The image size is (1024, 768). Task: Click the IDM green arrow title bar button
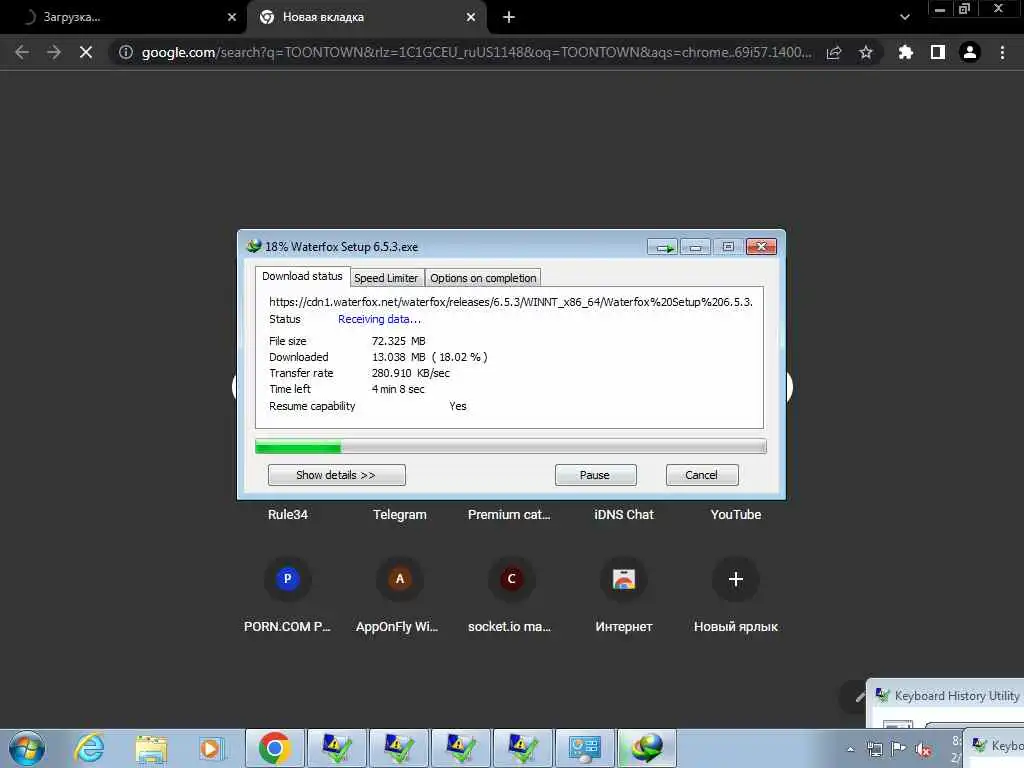click(x=664, y=247)
